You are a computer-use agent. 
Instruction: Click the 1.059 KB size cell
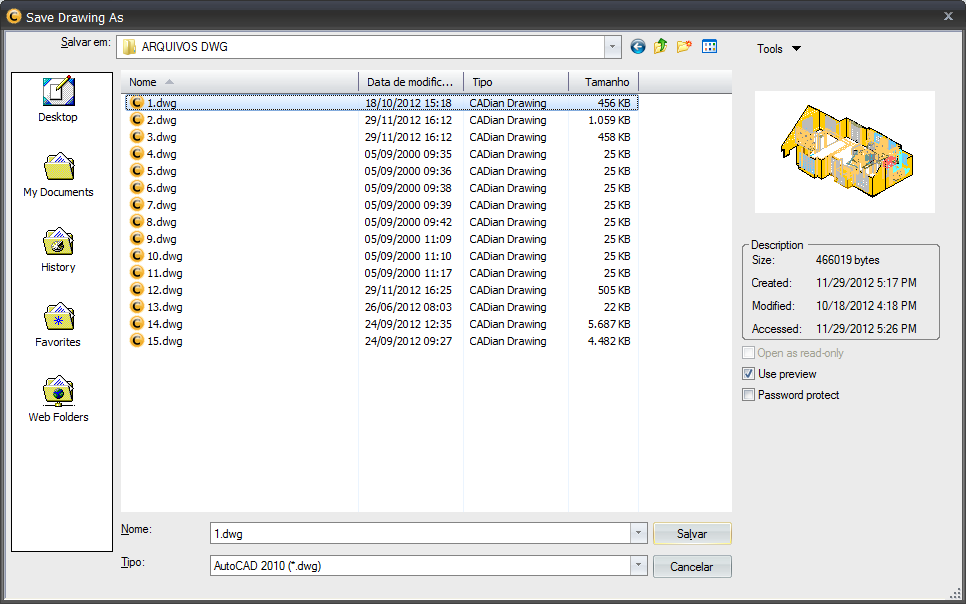(x=609, y=120)
